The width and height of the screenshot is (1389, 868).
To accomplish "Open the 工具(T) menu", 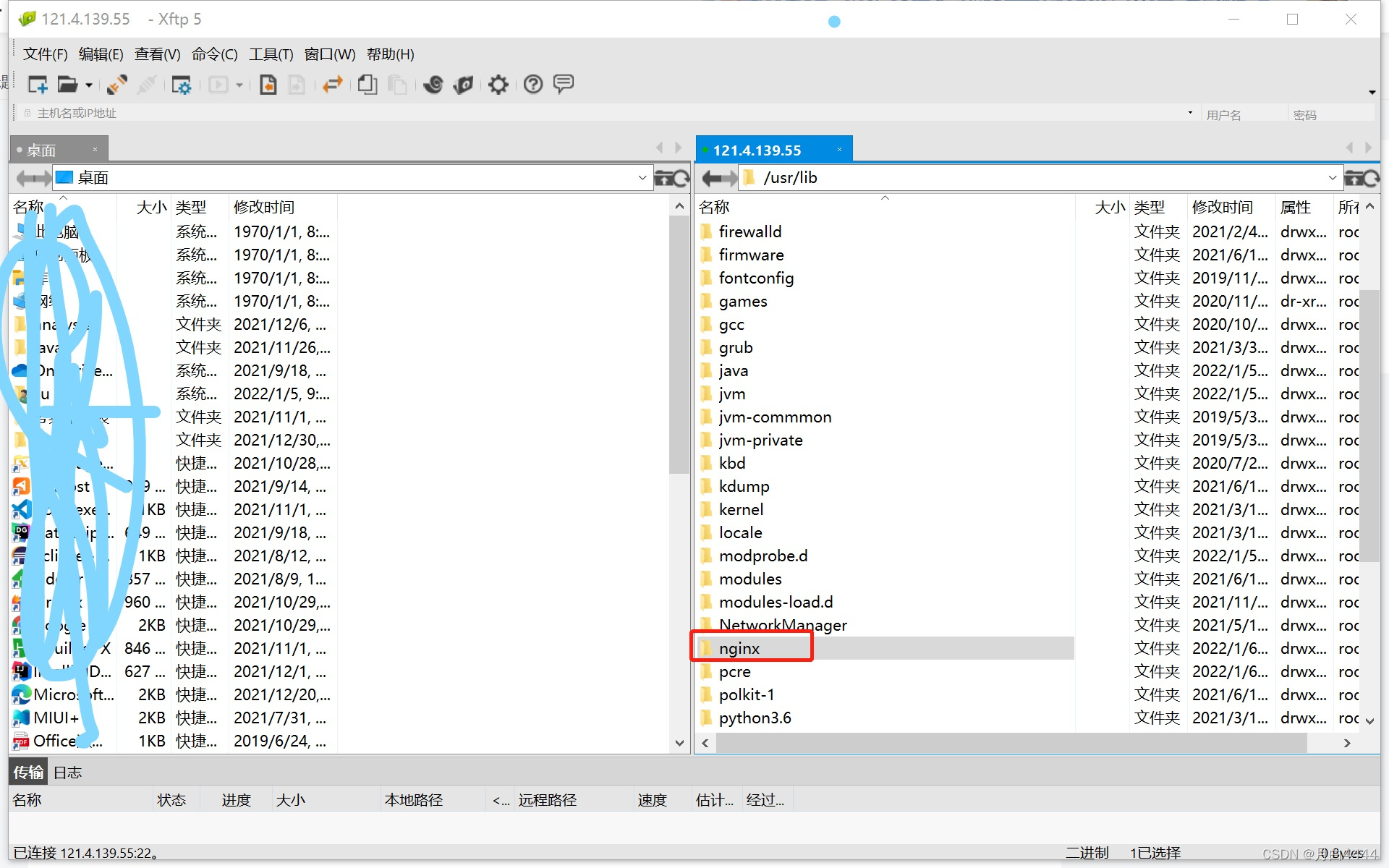I will click(271, 54).
